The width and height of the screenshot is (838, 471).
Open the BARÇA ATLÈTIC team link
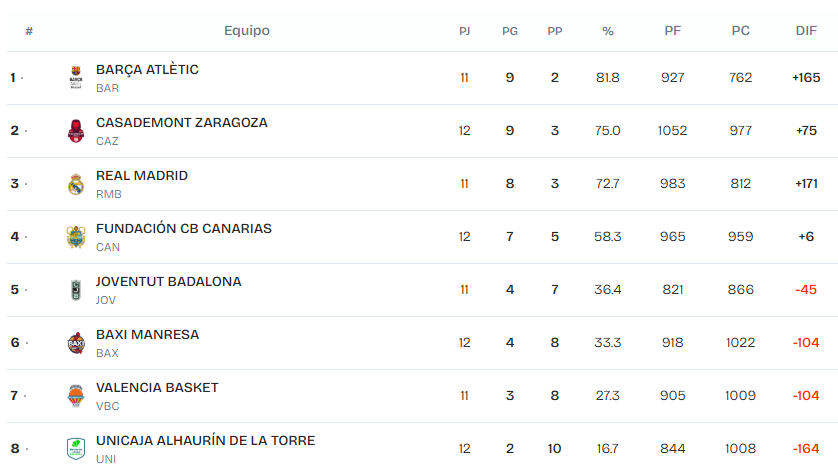click(147, 70)
